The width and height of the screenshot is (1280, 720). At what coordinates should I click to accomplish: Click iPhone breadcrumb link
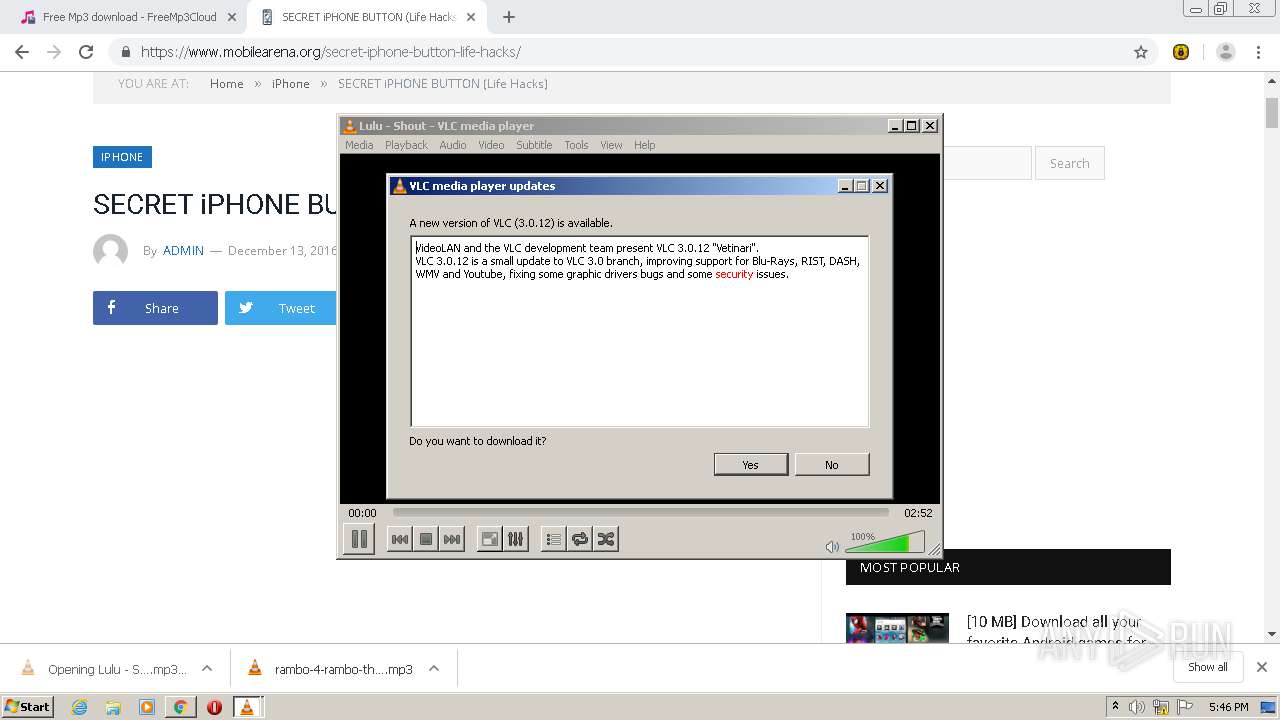click(x=291, y=84)
